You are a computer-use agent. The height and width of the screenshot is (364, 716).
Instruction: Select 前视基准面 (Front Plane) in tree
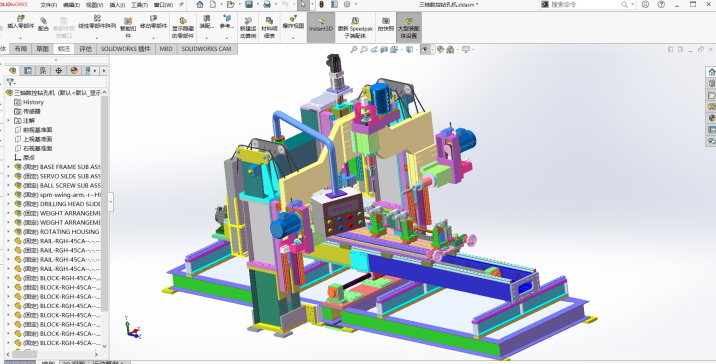[x=33, y=130]
